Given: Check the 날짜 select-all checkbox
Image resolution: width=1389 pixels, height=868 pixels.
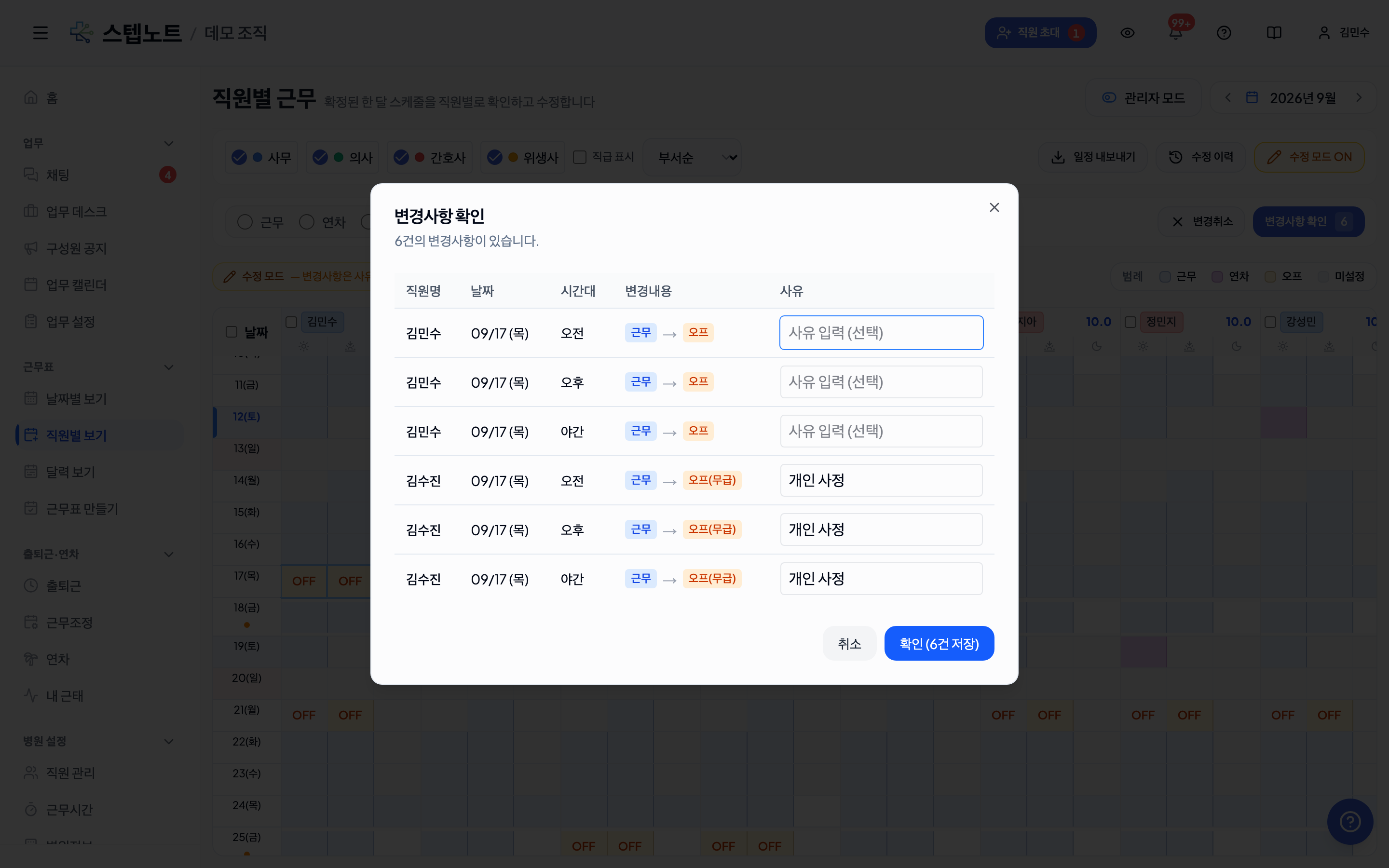Looking at the screenshot, I should (x=231, y=332).
